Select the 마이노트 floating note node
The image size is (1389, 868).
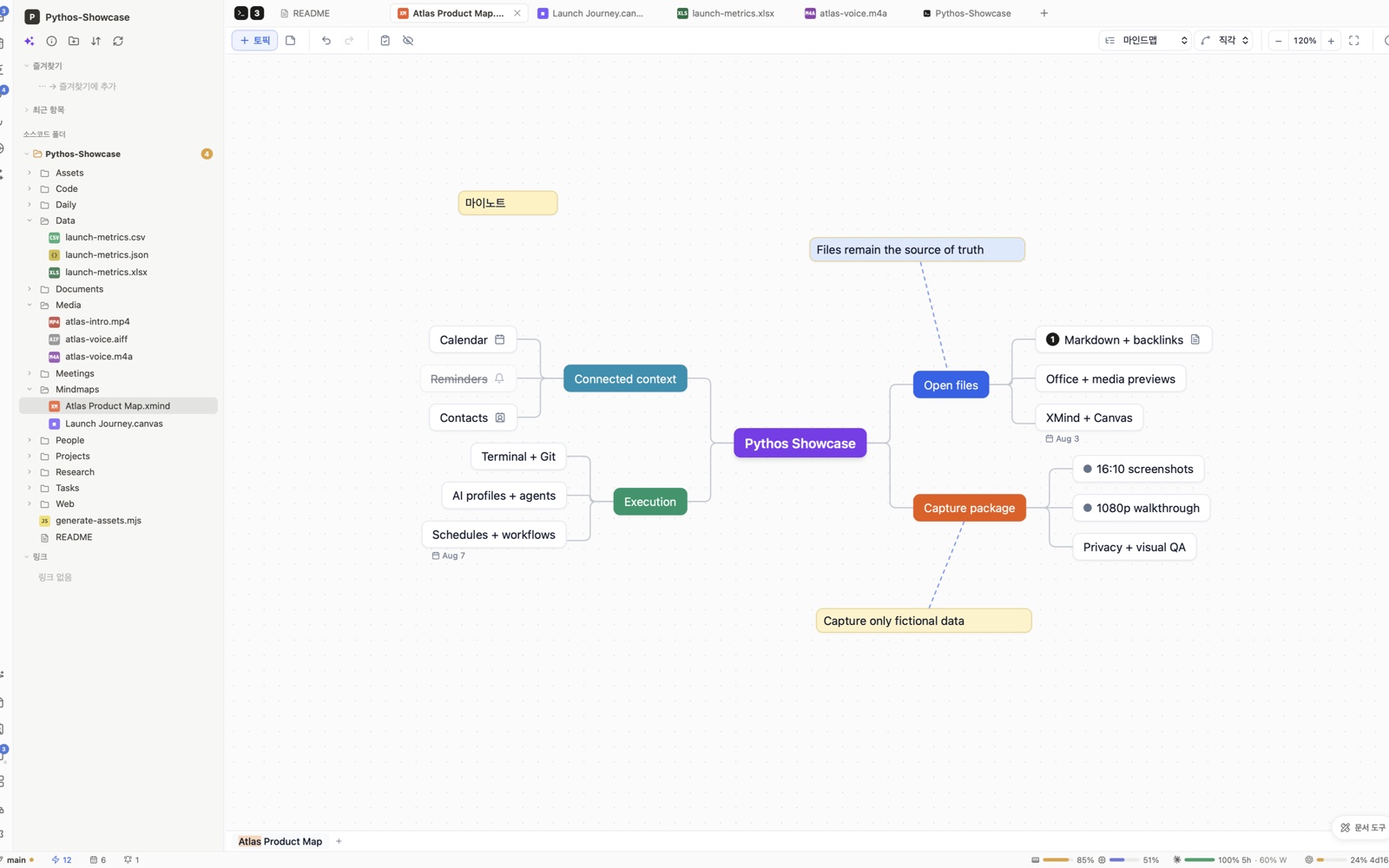(508, 203)
